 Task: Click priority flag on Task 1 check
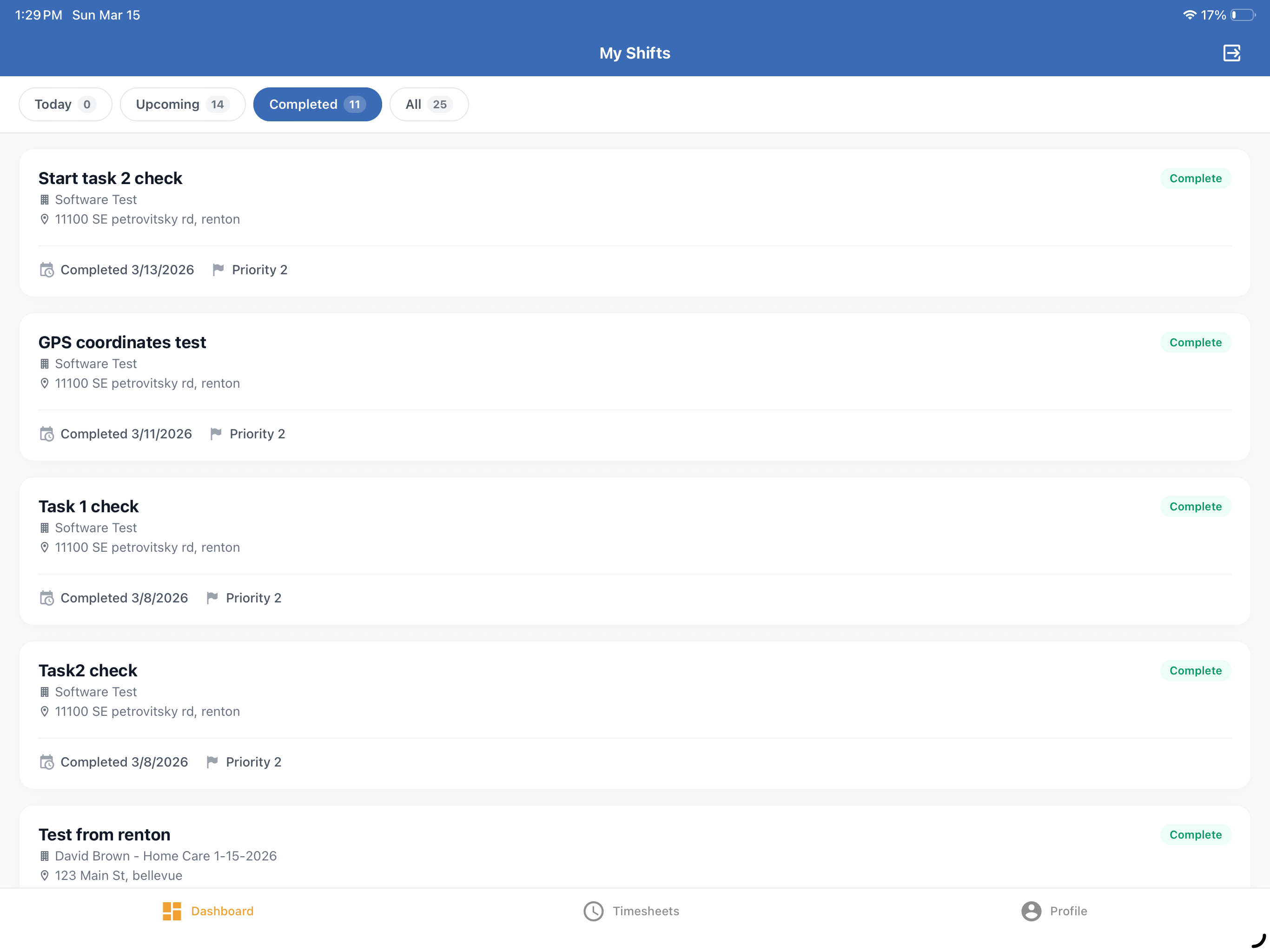tap(212, 598)
